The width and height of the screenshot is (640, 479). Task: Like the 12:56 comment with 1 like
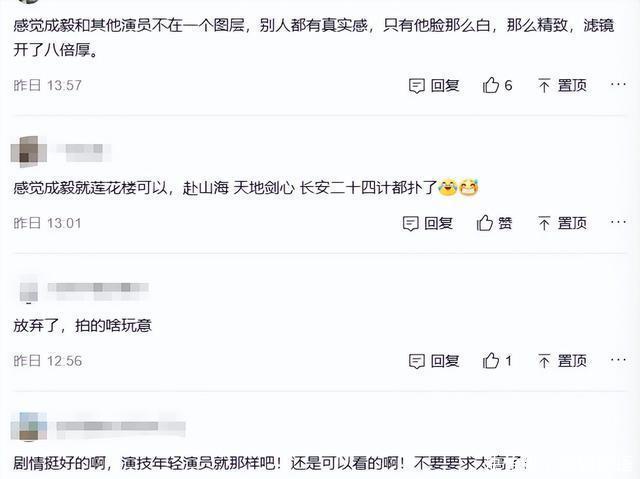click(491, 361)
